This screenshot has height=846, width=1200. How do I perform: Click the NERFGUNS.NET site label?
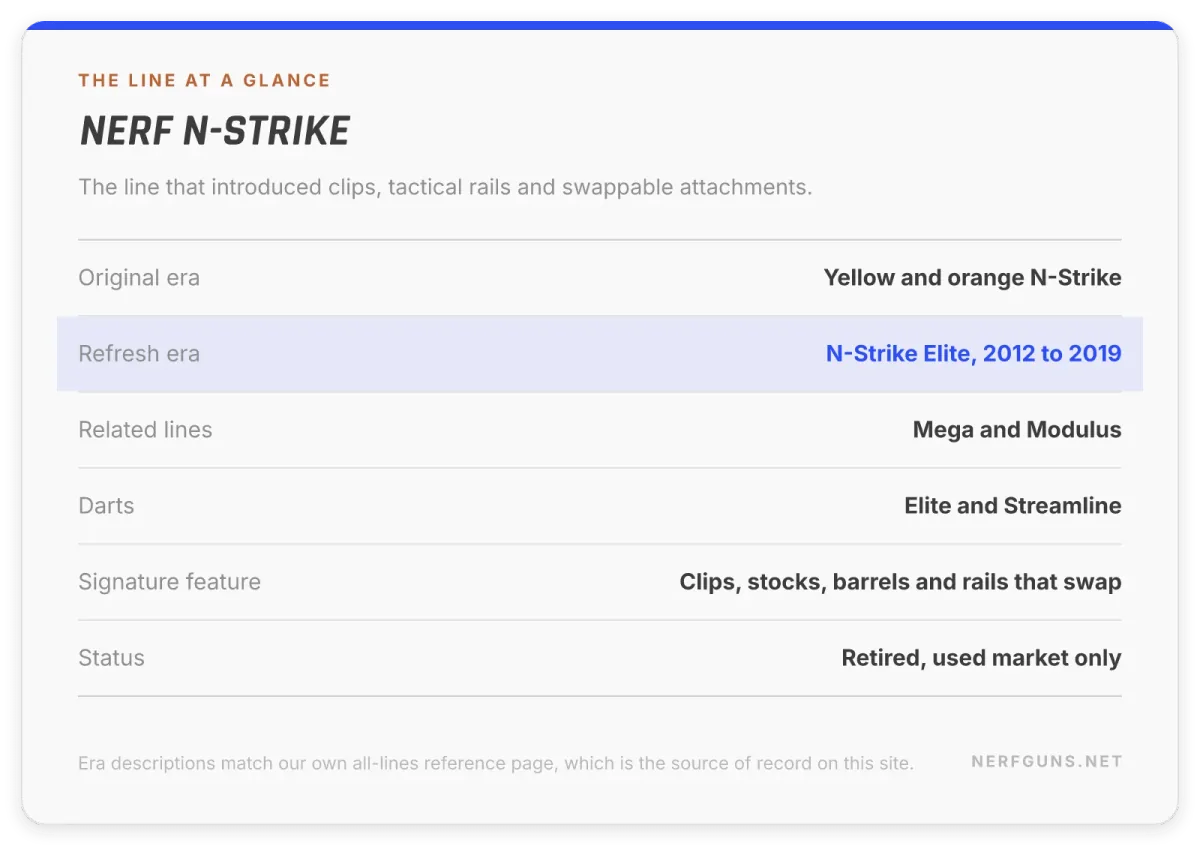click(x=1047, y=762)
